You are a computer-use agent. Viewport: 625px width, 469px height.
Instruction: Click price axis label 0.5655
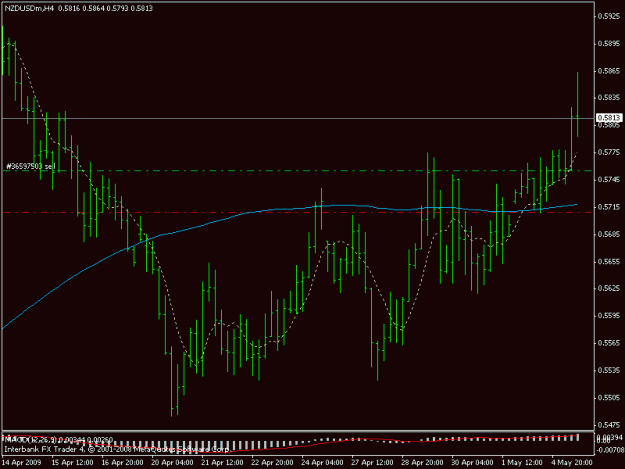609,262
